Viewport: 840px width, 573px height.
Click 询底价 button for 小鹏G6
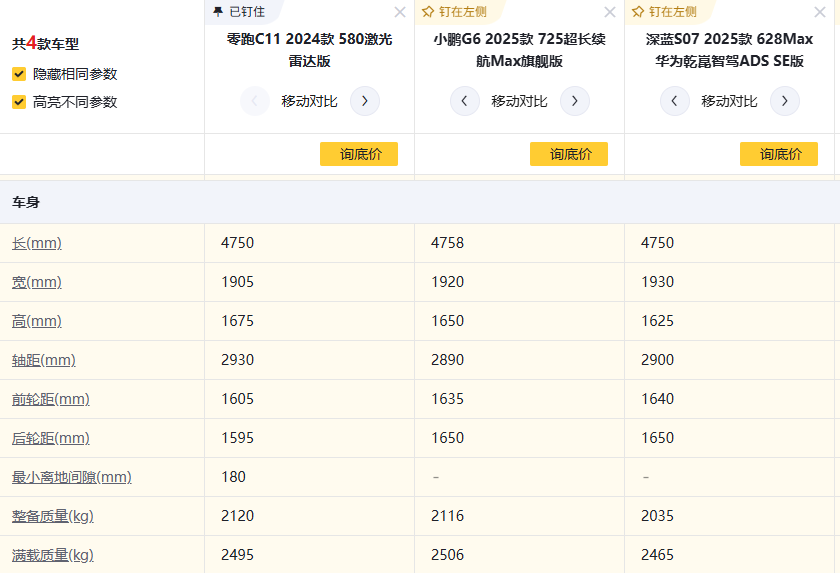tap(569, 154)
